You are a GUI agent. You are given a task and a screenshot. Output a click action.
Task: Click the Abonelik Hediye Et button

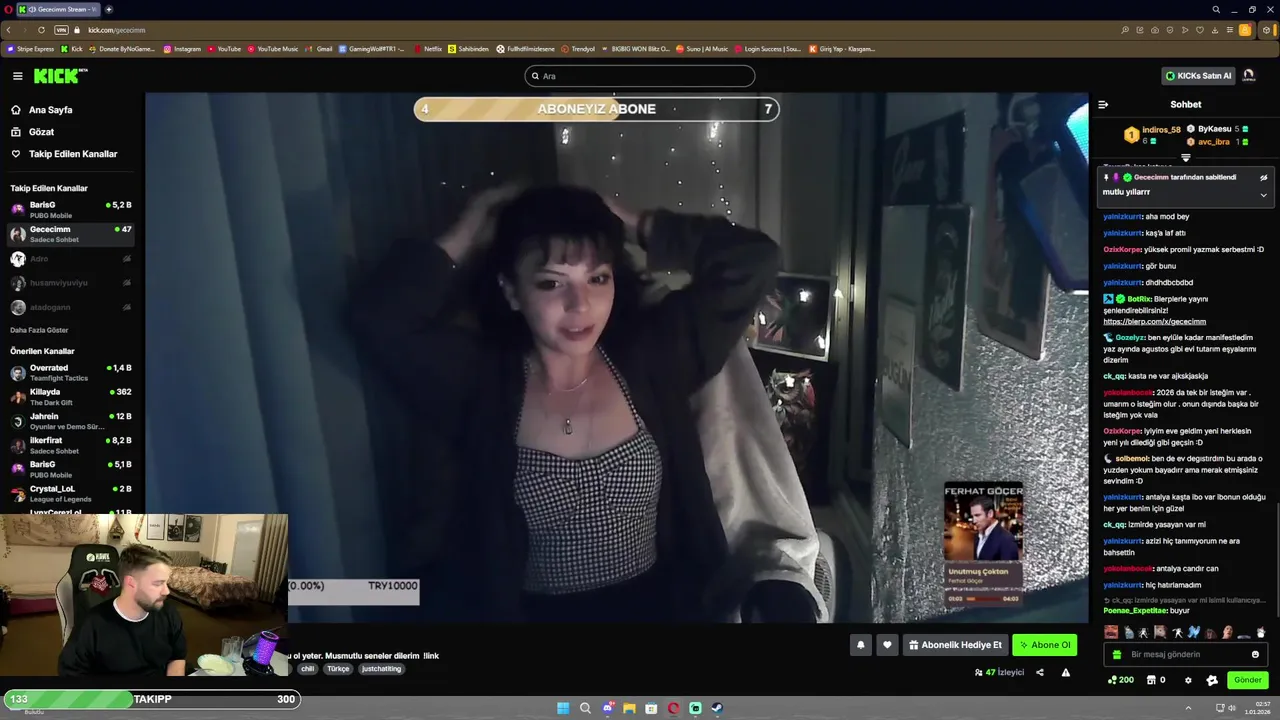tap(954, 645)
